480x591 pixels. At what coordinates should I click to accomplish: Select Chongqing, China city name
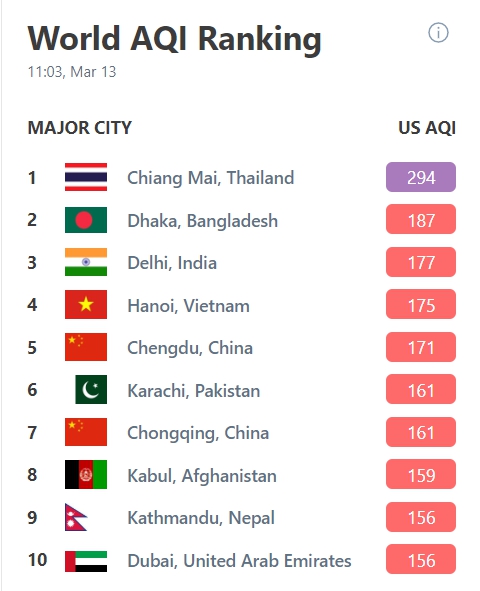tap(198, 433)
